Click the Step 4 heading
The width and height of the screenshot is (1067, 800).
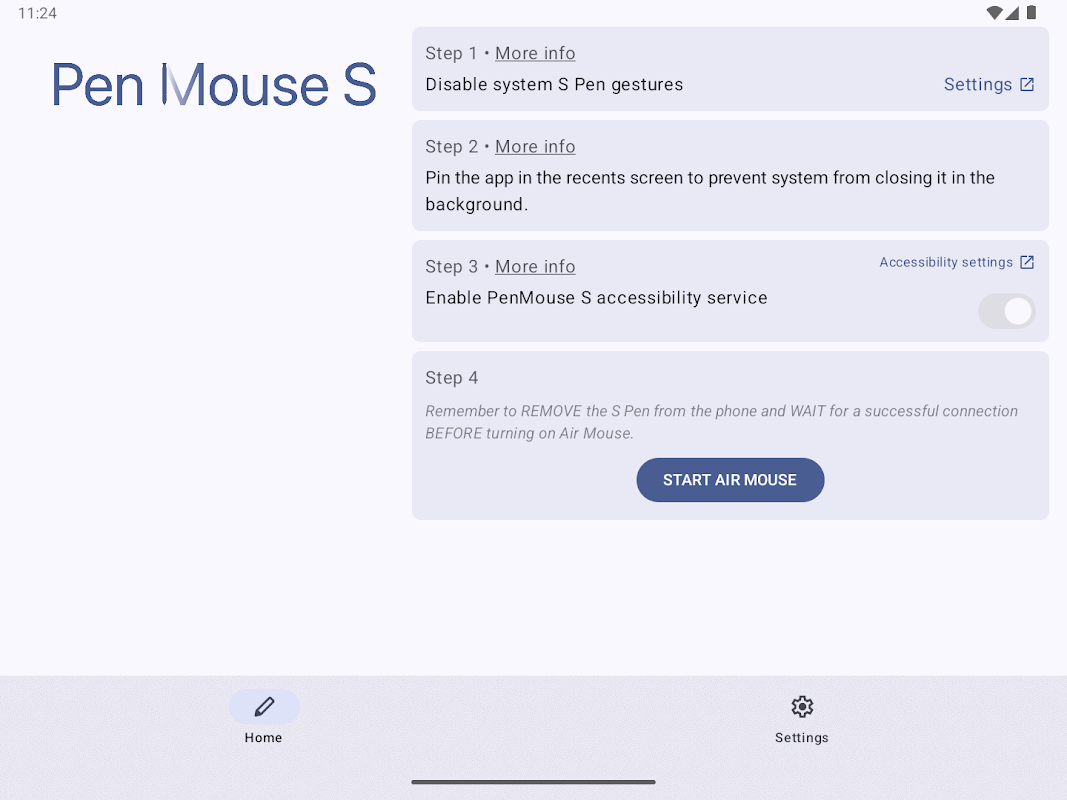point(452,378)
